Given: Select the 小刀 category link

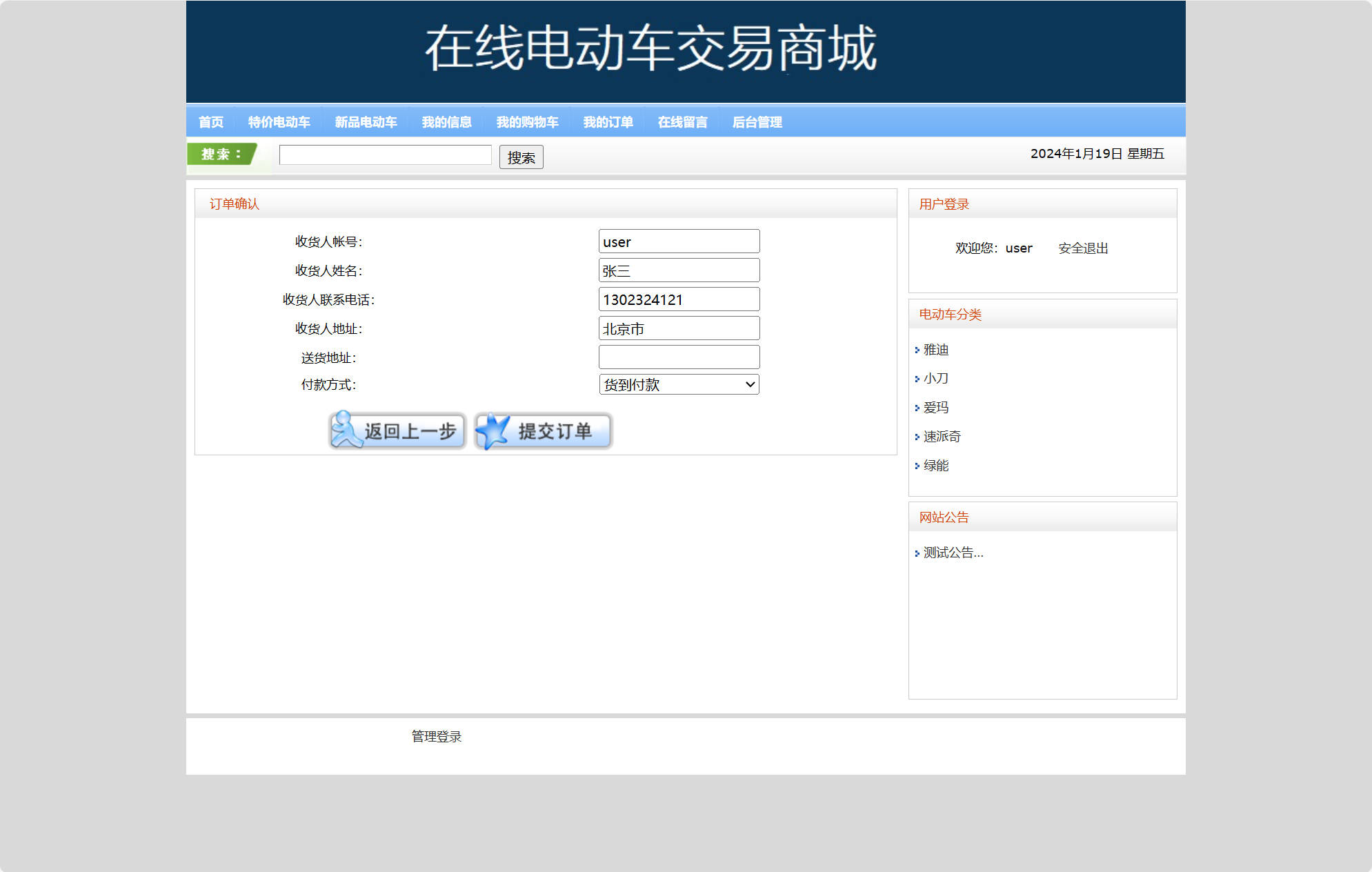Looking at the screenshot, I should (x=936, y=378).
